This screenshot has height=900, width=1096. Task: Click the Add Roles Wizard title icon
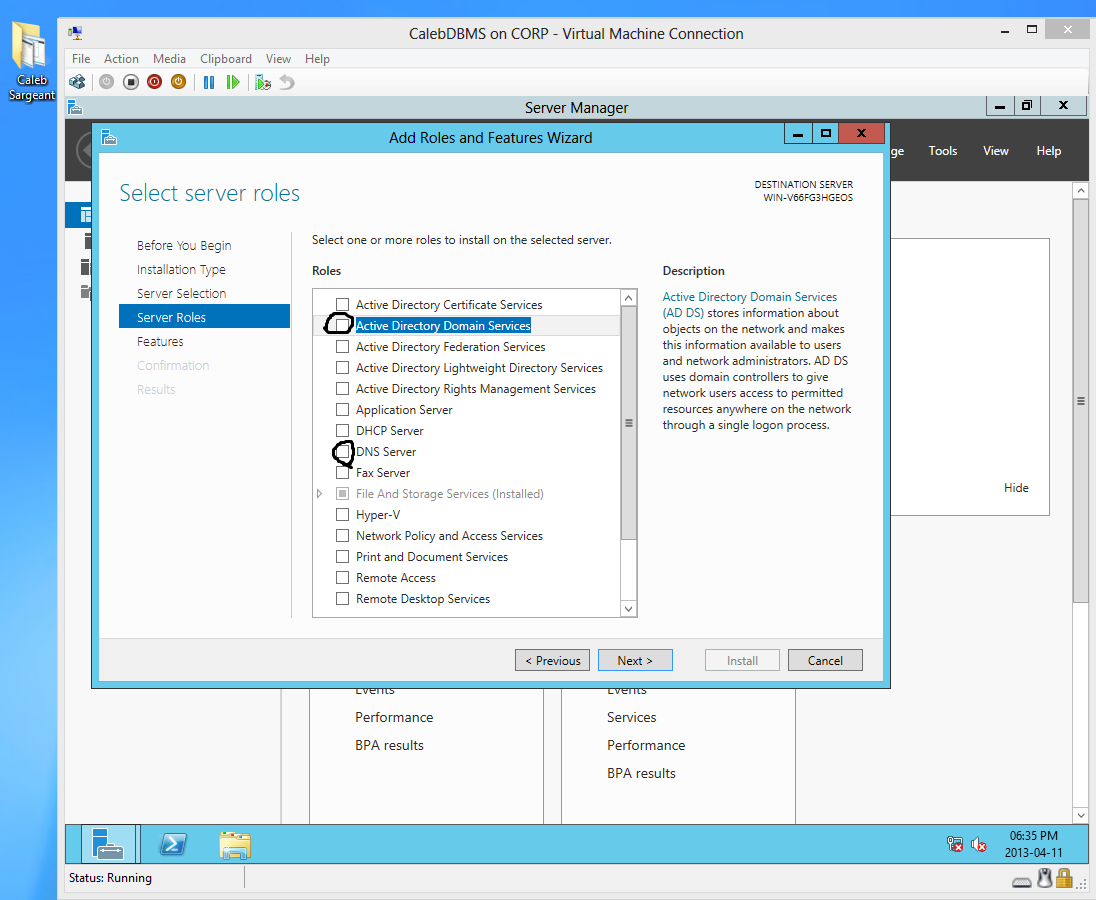108,137
